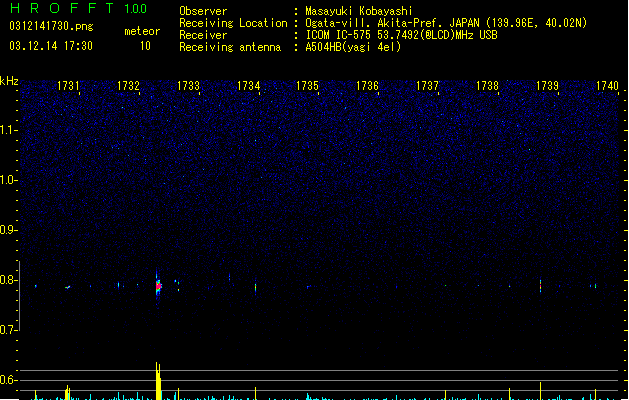The width and height of the screenshot is (629, 400).
Task: Select the 1737 time marker
Action: 427,86
